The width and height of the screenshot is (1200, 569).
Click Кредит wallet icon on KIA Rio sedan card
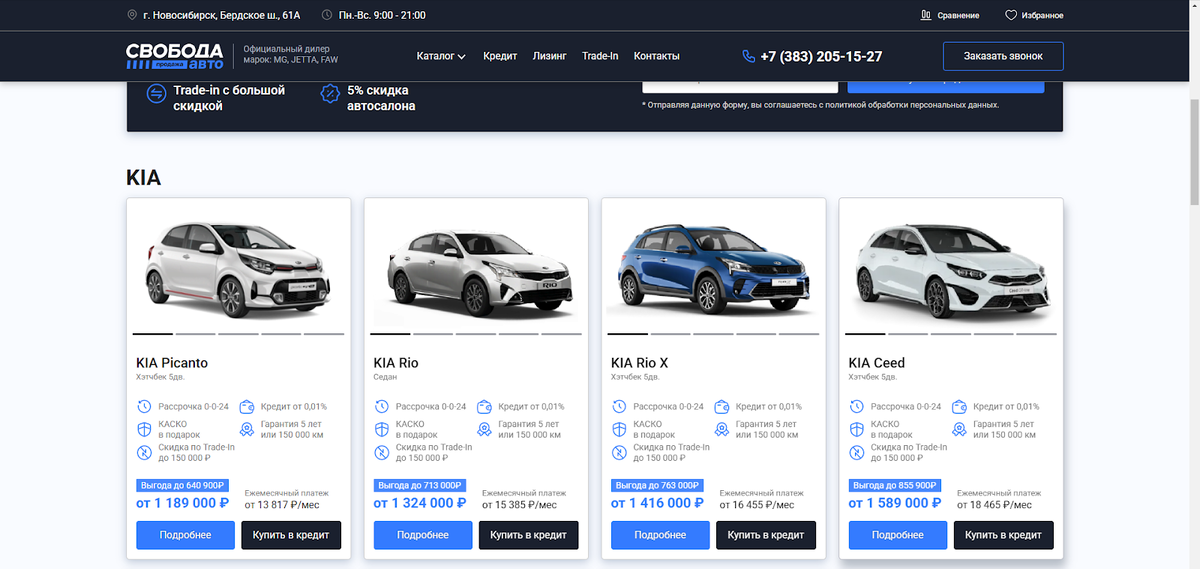click(484, 407)
